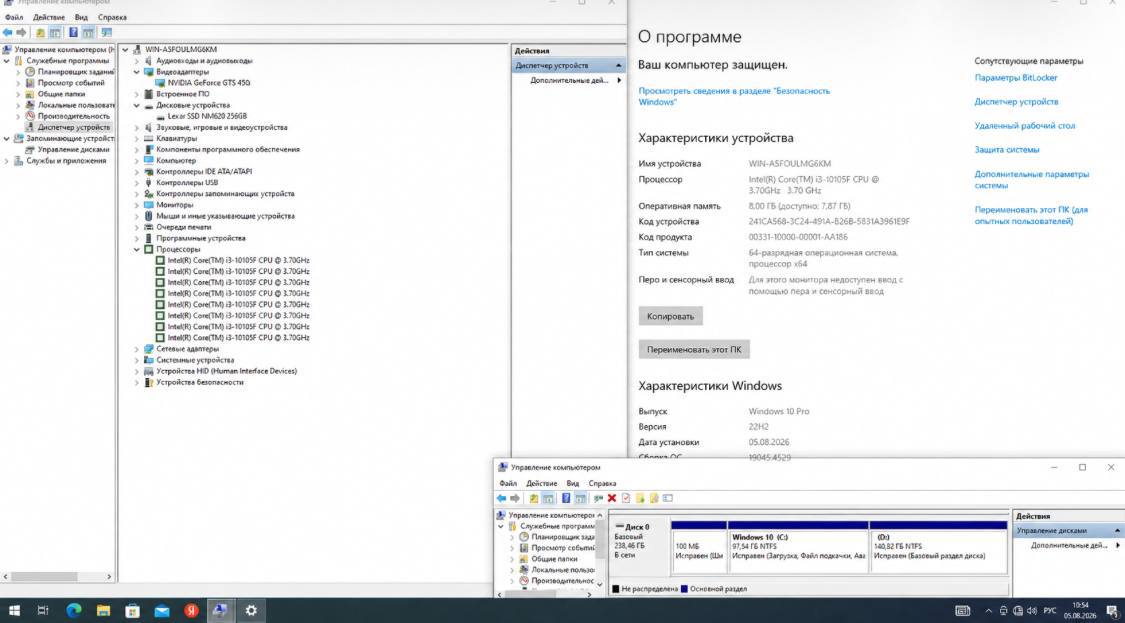Open Файл menu in Device Manager window
1125x623 pixels.
14,17
